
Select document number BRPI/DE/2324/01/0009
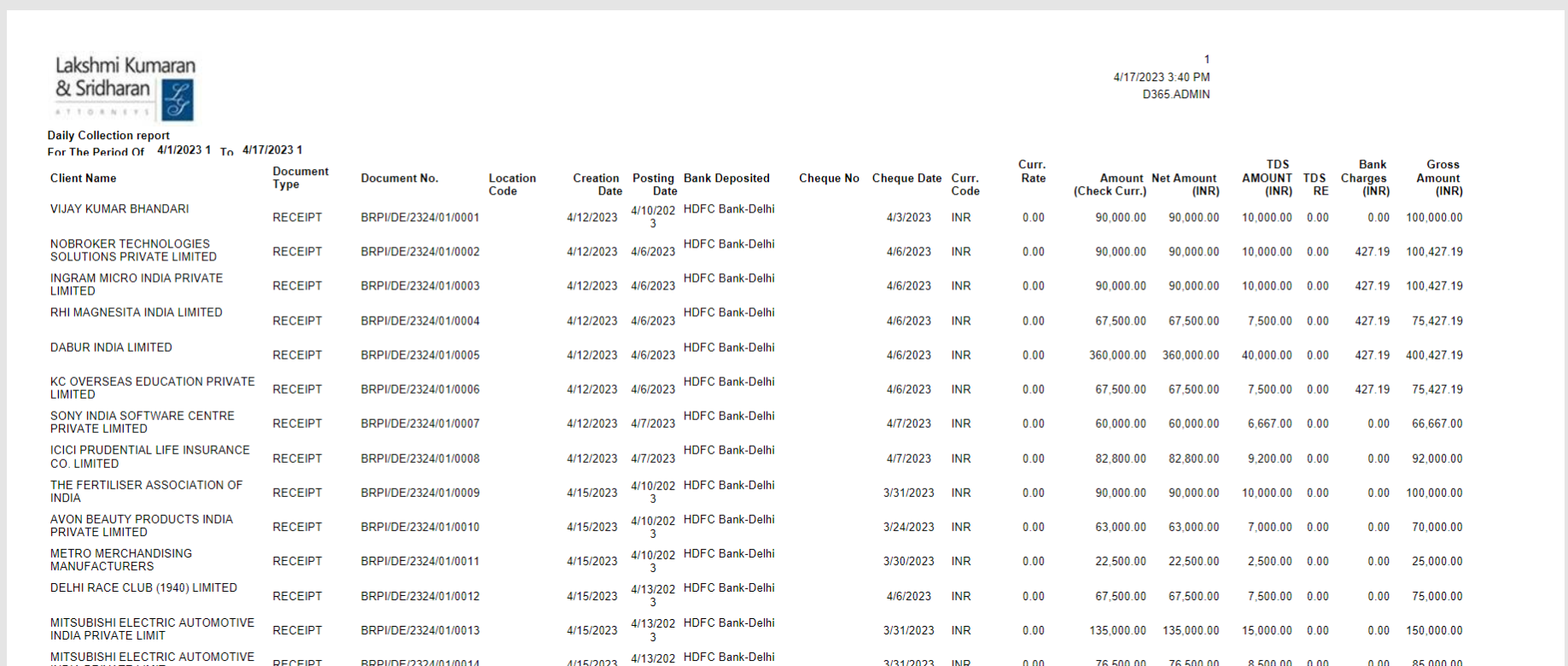pyautogui.click(x=420, y=493)
